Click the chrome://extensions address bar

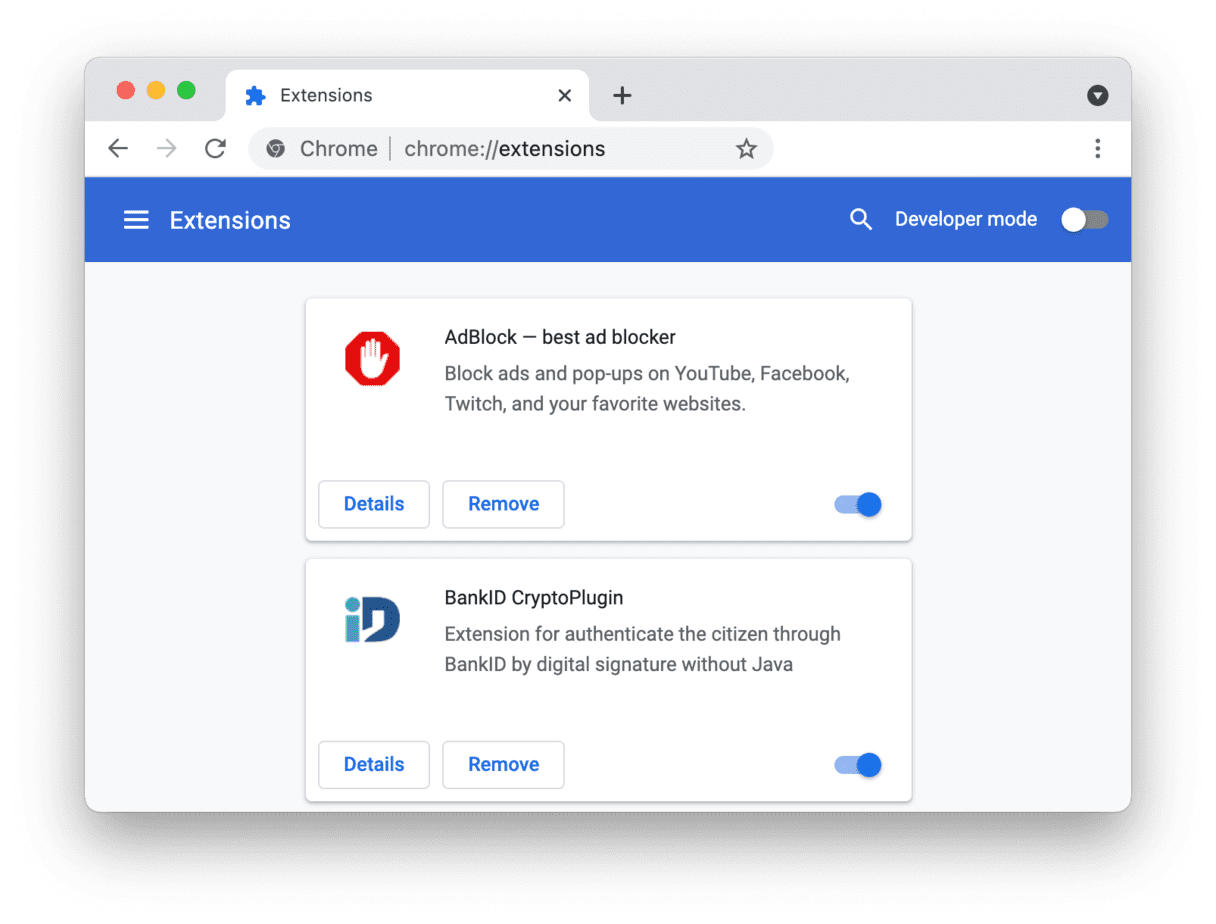coord(510,149)
